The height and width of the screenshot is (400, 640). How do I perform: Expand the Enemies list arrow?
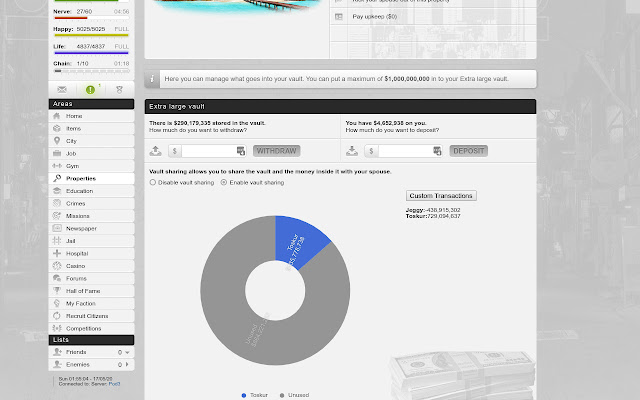point(127,364)
